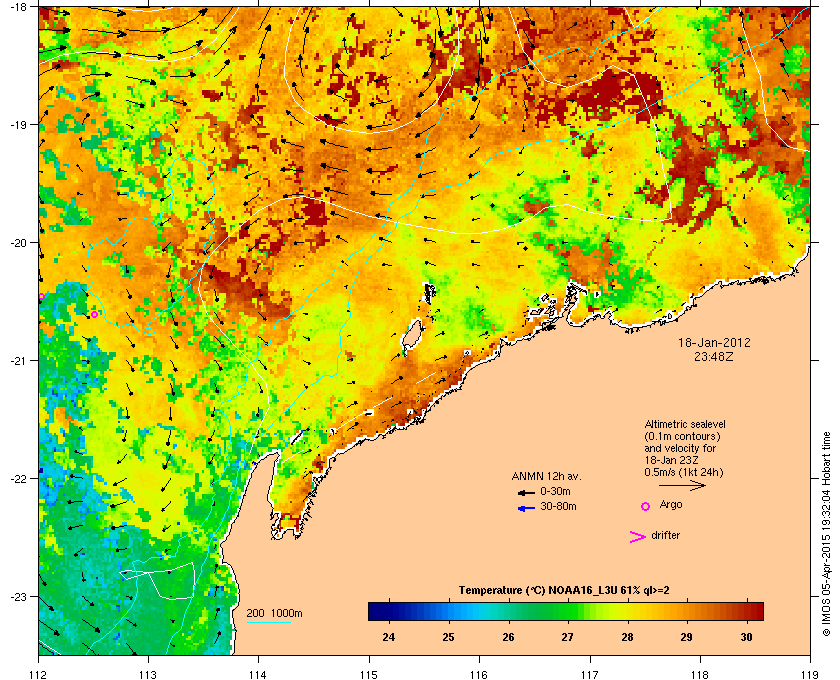Click the orange 29 degree section of the colorbar
The height and width of the screenshot is (680, 840).
point(687,611)
